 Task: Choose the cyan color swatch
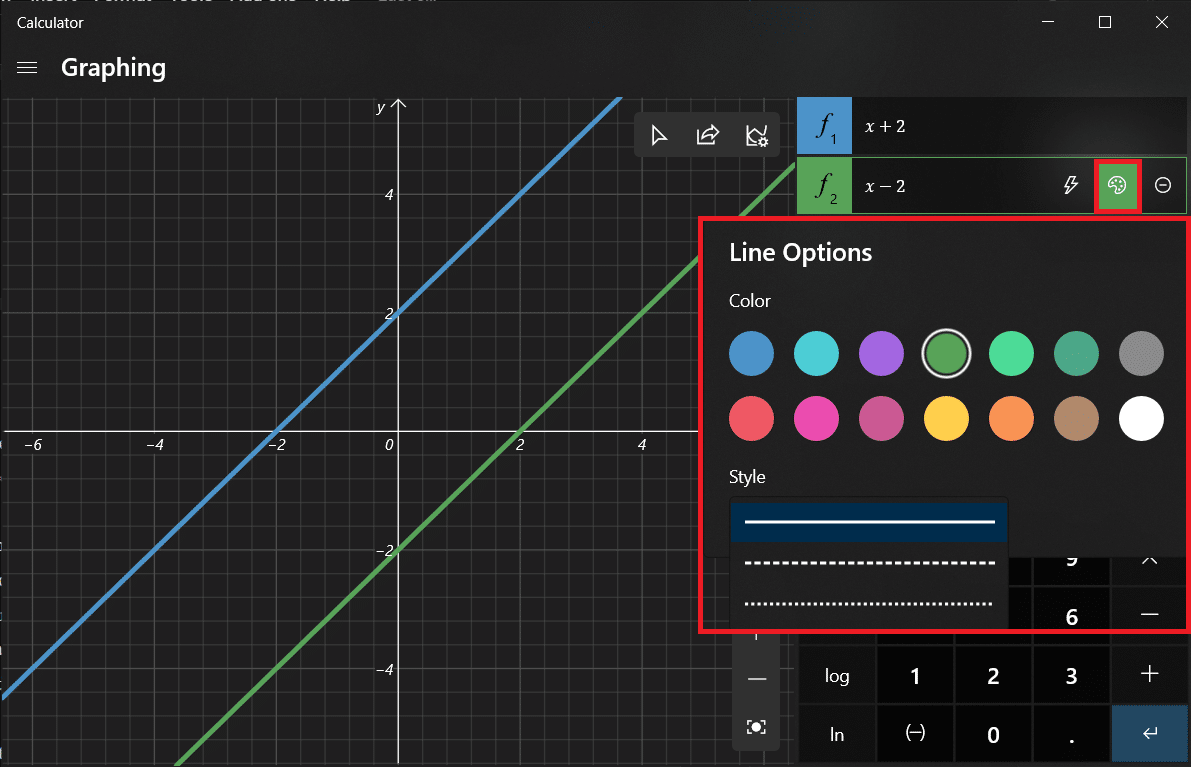817,353
